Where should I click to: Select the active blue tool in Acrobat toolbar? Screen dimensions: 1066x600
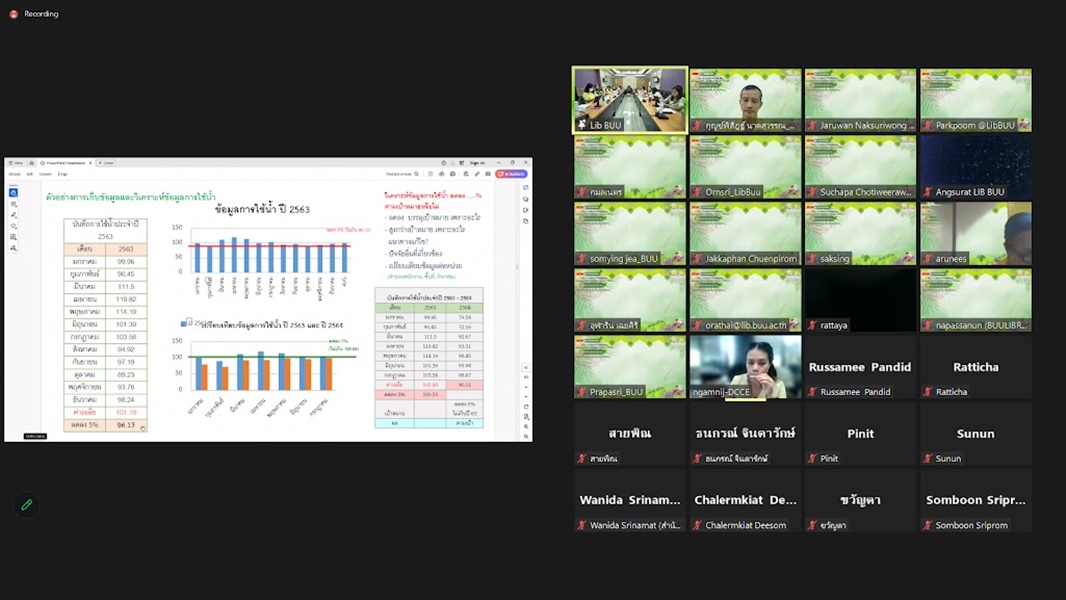click(x=13, y=192)
